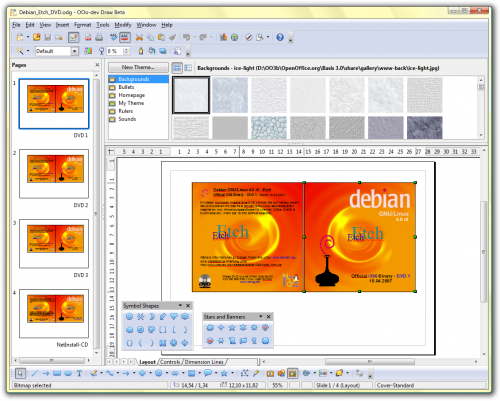Screen dimensions: 500x401
Task: Select the 5-point star shape
Action: (232, 328)
